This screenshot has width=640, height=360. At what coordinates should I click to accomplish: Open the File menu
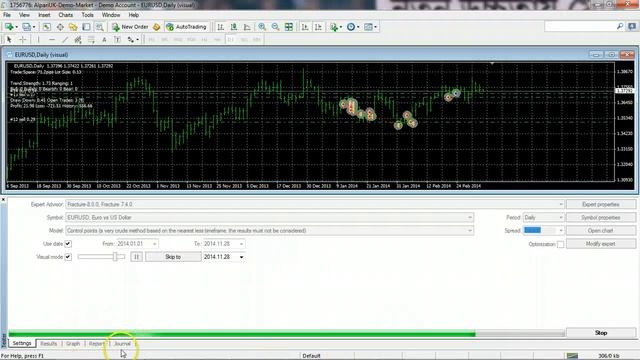pyautogui.click(x=7, y=15)
